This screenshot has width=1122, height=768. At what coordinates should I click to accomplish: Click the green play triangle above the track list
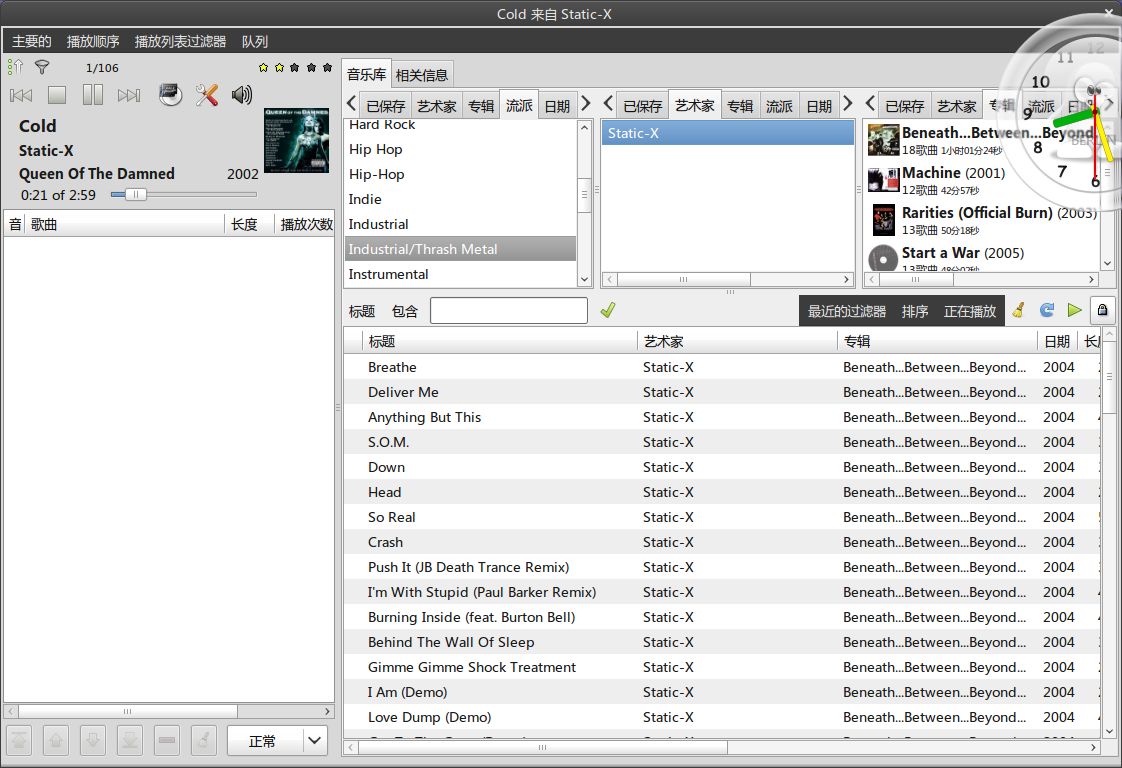coord(1074,310)
